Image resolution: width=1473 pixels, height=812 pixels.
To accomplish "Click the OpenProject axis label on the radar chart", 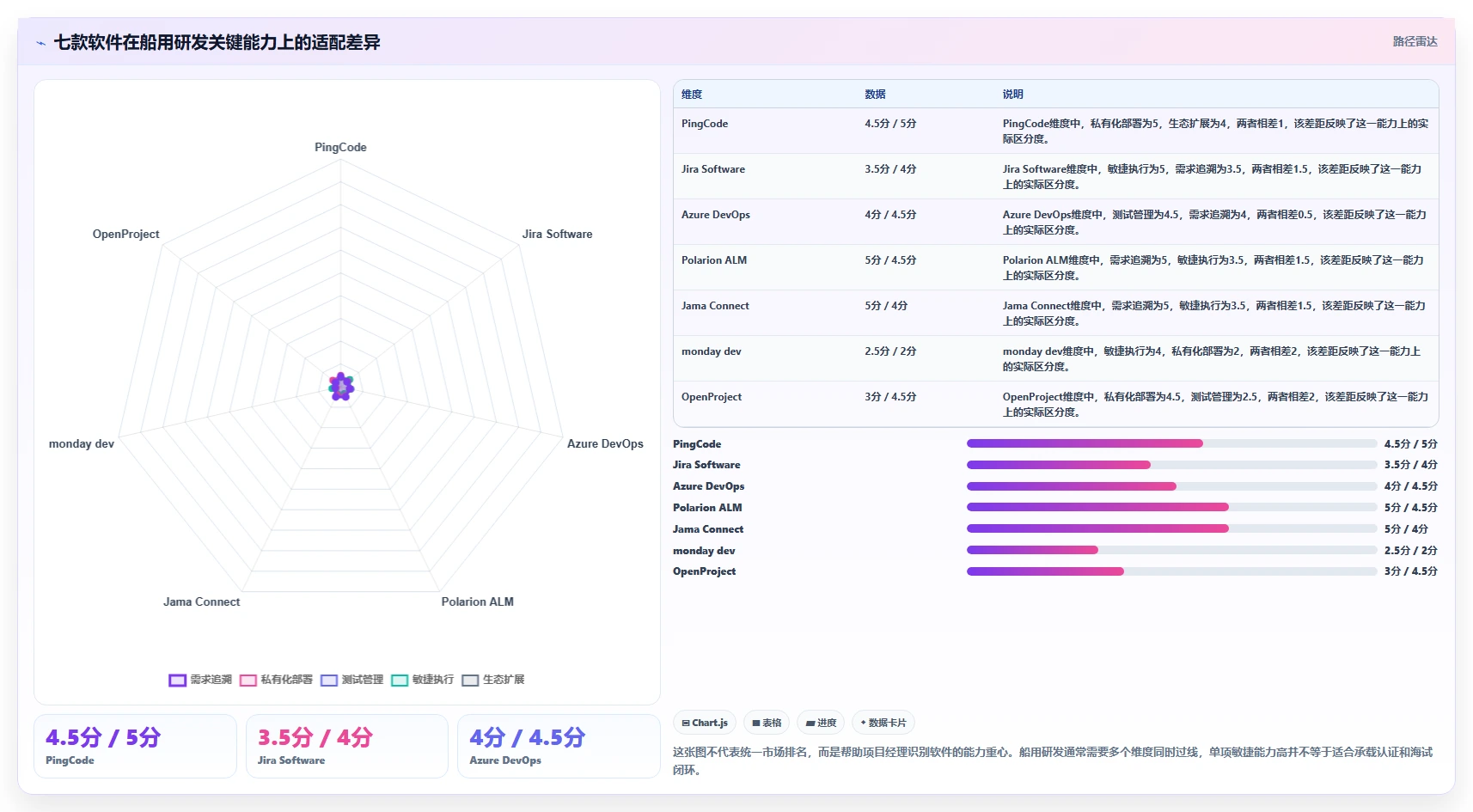I will coord(126,234).
